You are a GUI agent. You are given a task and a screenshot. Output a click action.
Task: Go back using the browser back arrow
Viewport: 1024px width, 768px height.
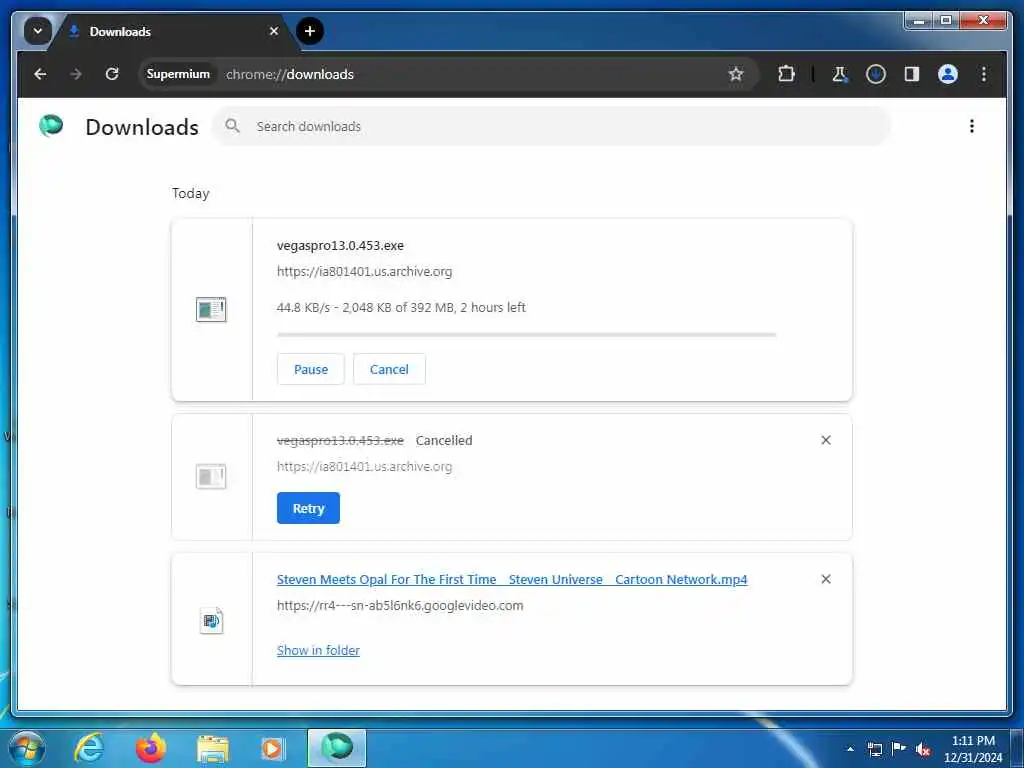click(x=40, y=74)
